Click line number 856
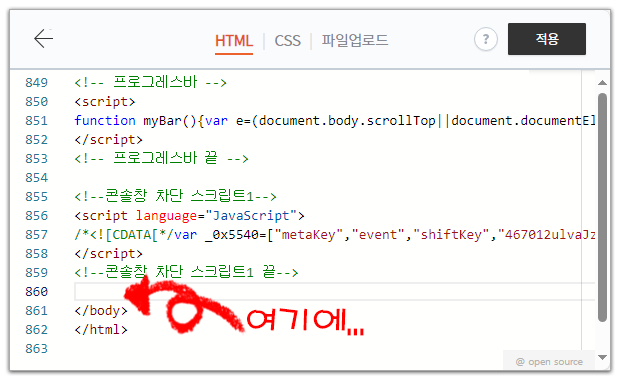This screenshot has height=380, width=620. pos(36,216)
